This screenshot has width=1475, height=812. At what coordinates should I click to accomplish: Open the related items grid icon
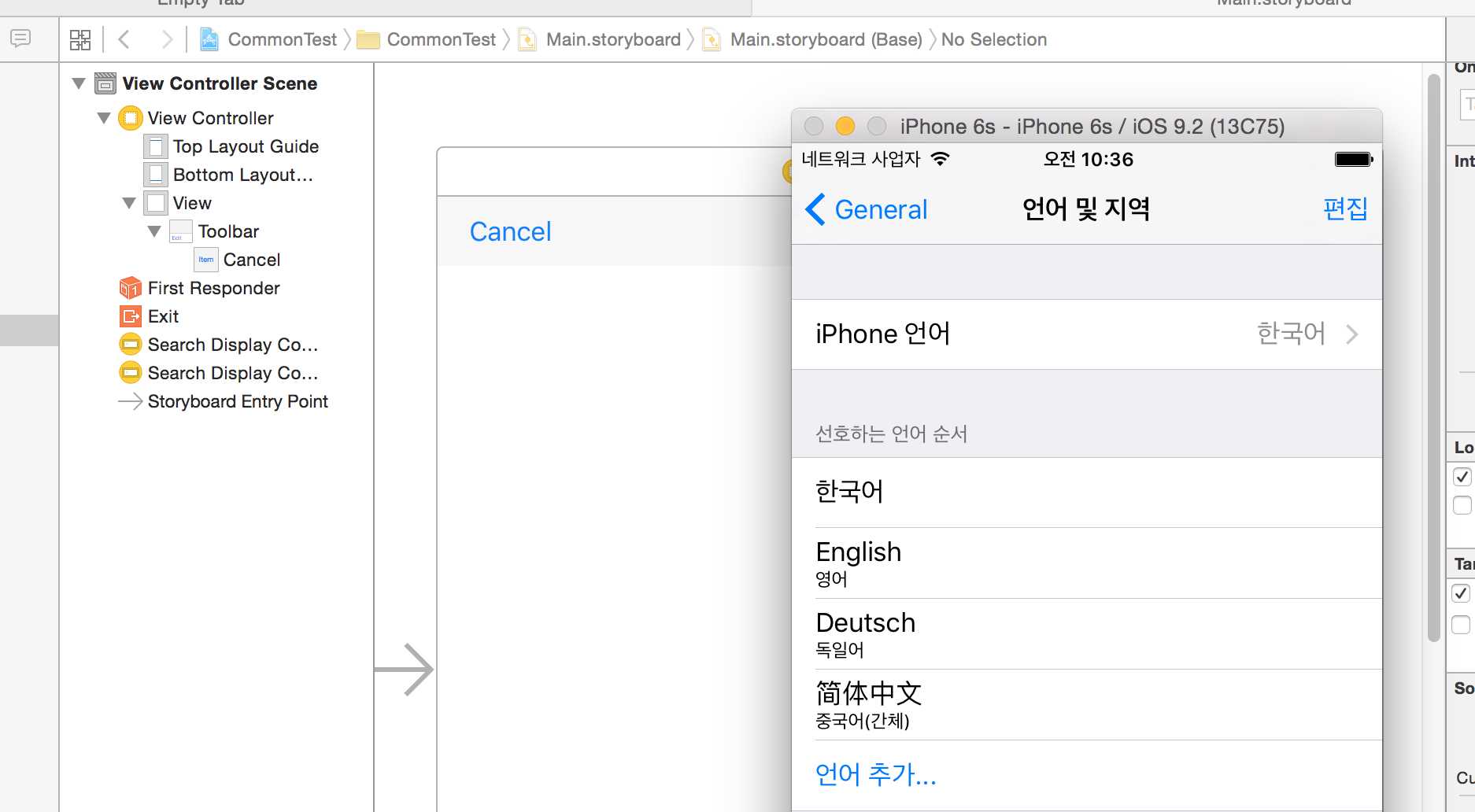pos(80,39)
